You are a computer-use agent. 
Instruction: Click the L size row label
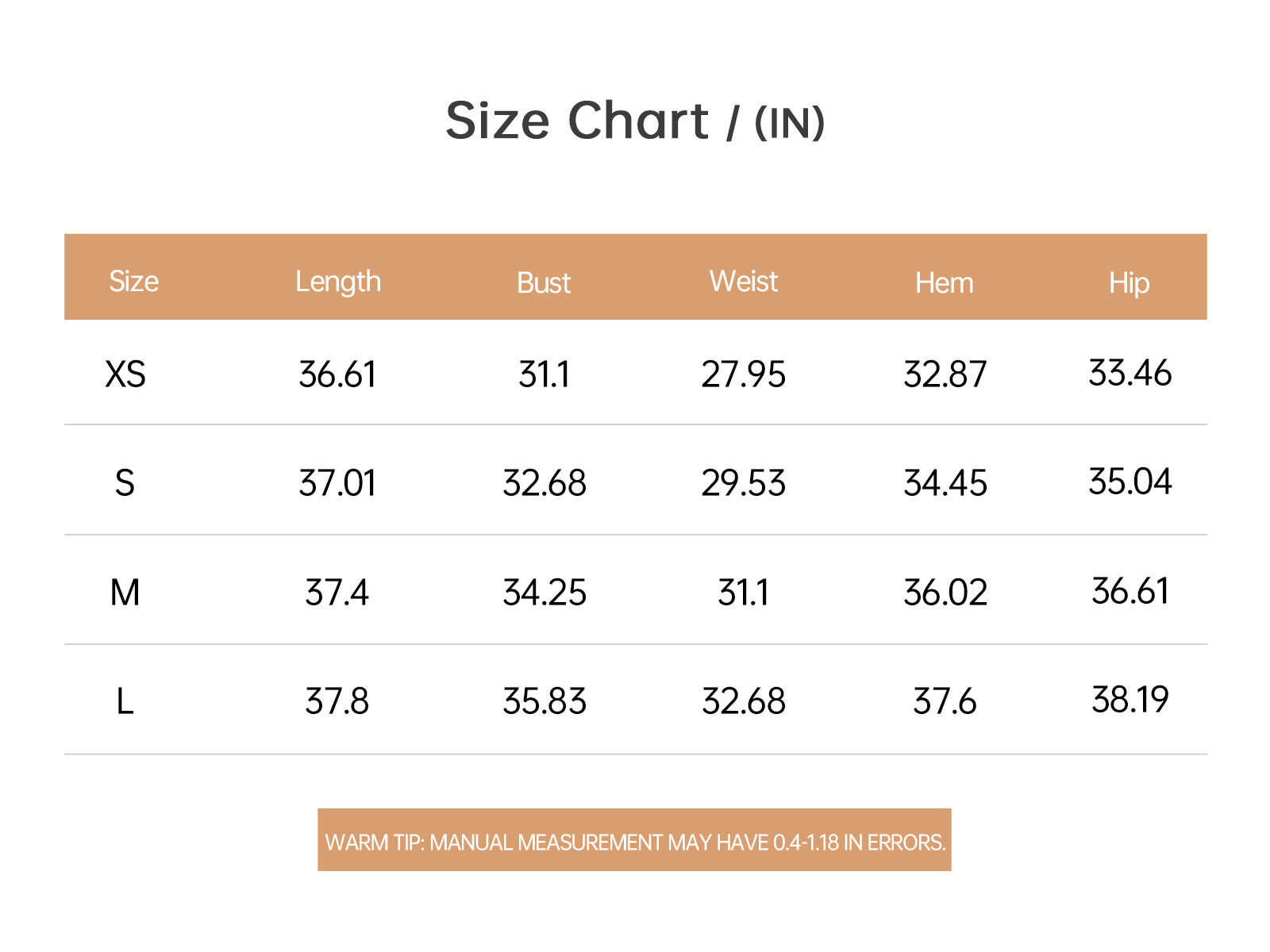point(125,701)
